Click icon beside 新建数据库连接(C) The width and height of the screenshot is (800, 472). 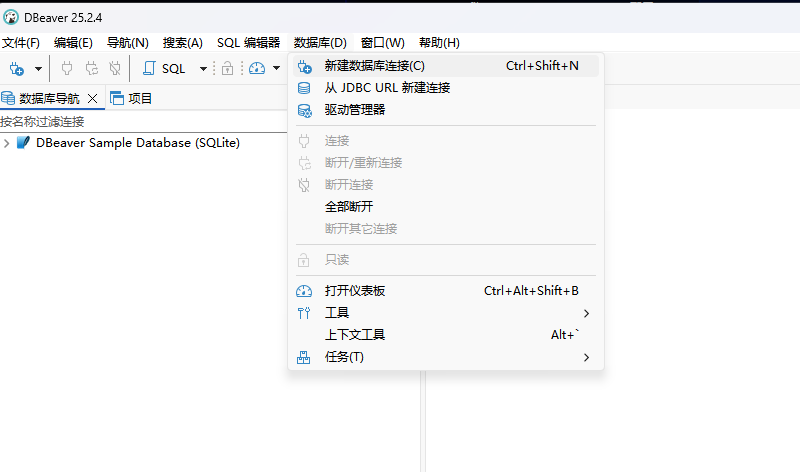pyautogui.click(x=305, y=66)
